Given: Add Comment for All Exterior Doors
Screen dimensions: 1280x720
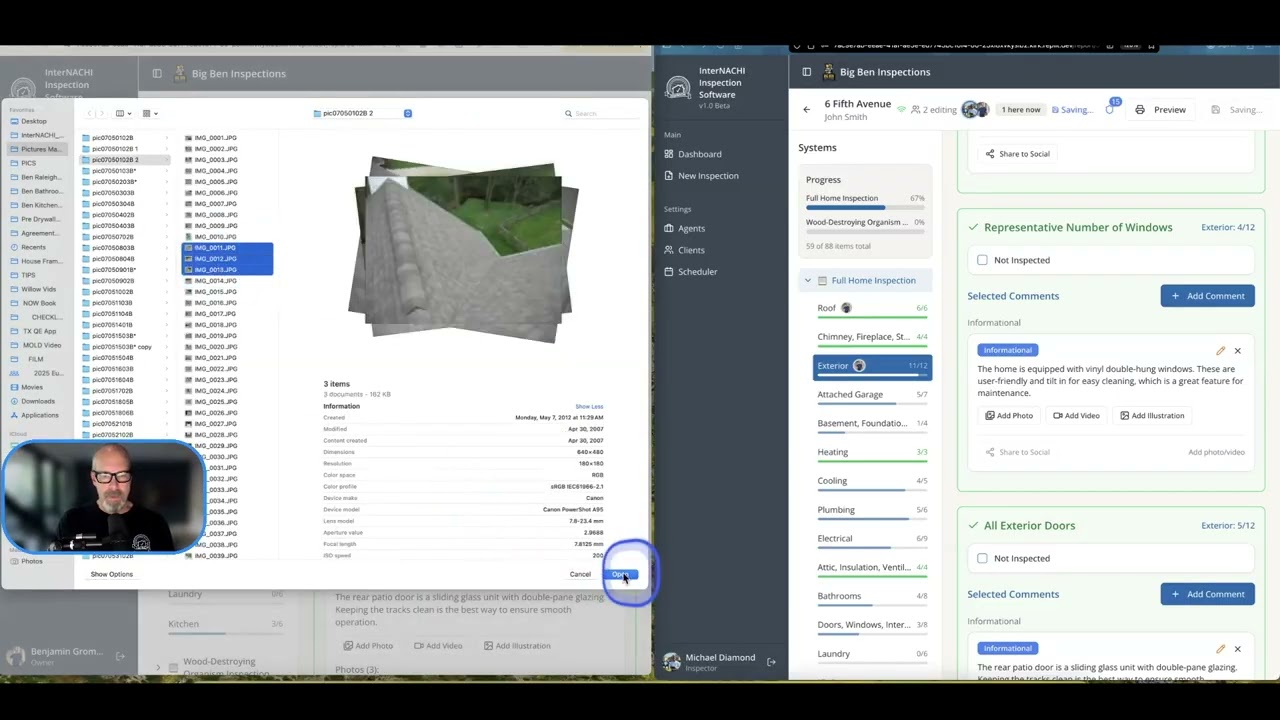Looking at the screenshot, I should 1207,594.
